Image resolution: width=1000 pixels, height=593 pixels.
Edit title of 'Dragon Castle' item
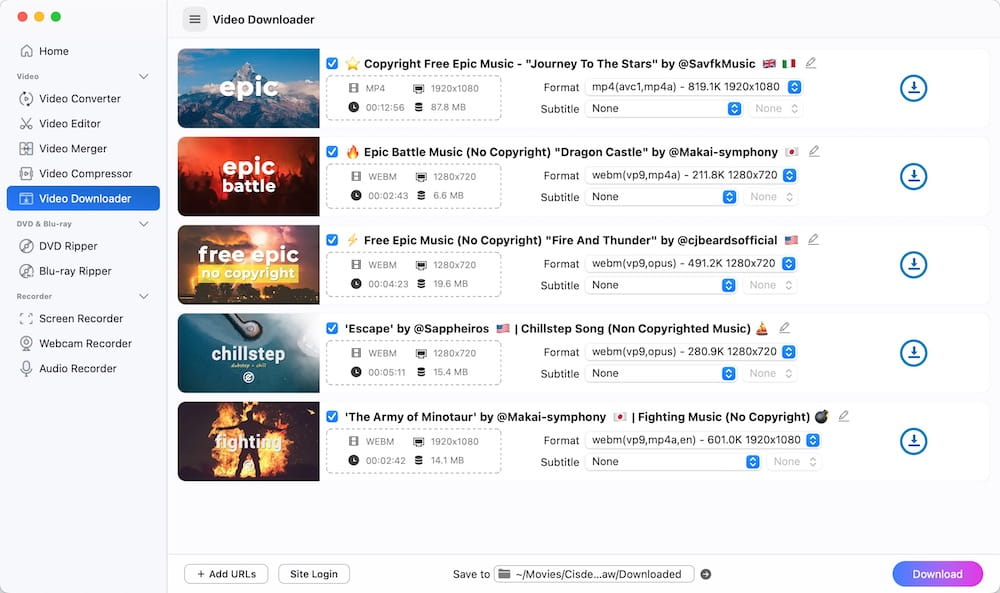[x=814, y=151]
